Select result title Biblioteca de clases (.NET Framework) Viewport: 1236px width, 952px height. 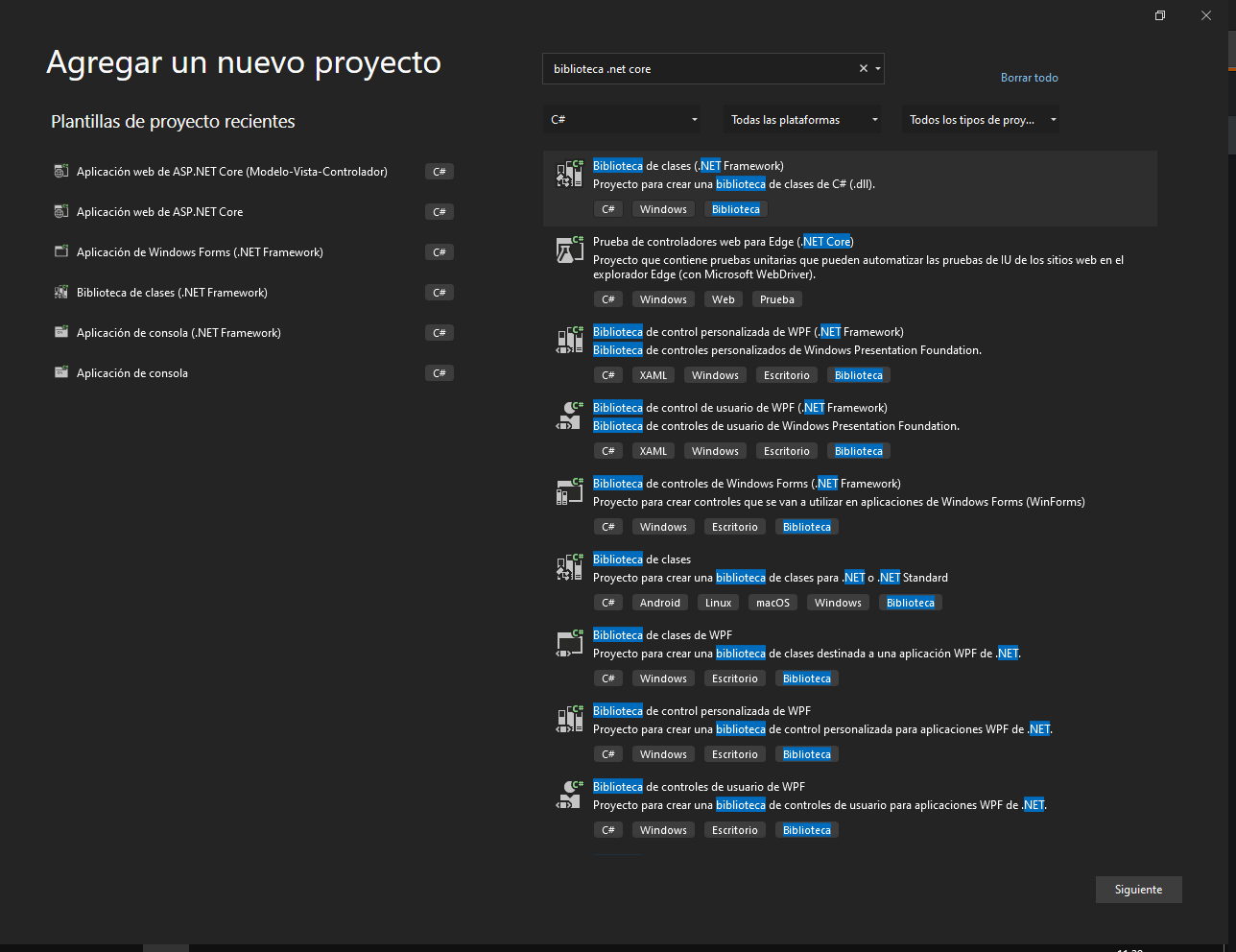coord(688,166)
